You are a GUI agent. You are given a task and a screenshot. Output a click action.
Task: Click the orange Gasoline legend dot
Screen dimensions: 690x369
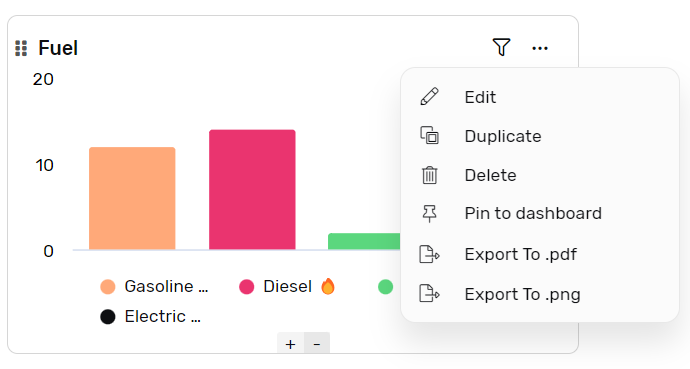[107, 287]
